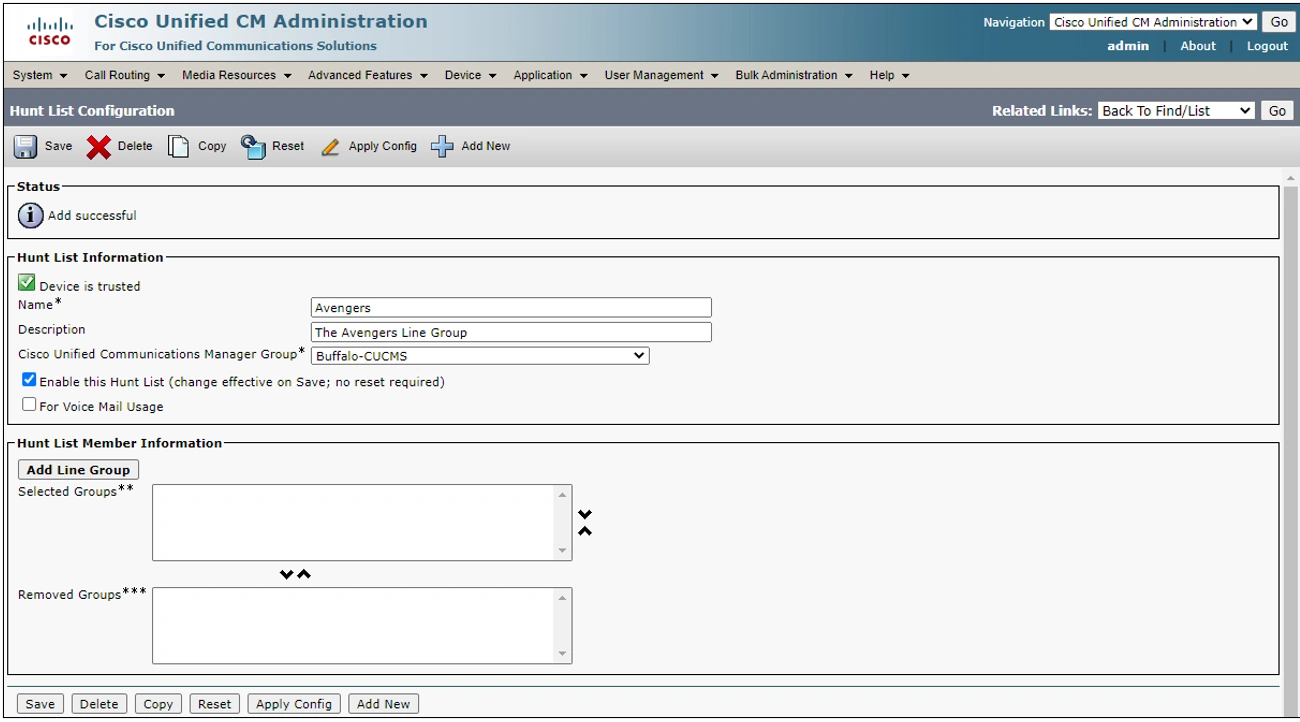Open Cisco Unified Communications Manager Group dropdown
This screenshot has width=1300, height=722.
pos(480,356)
